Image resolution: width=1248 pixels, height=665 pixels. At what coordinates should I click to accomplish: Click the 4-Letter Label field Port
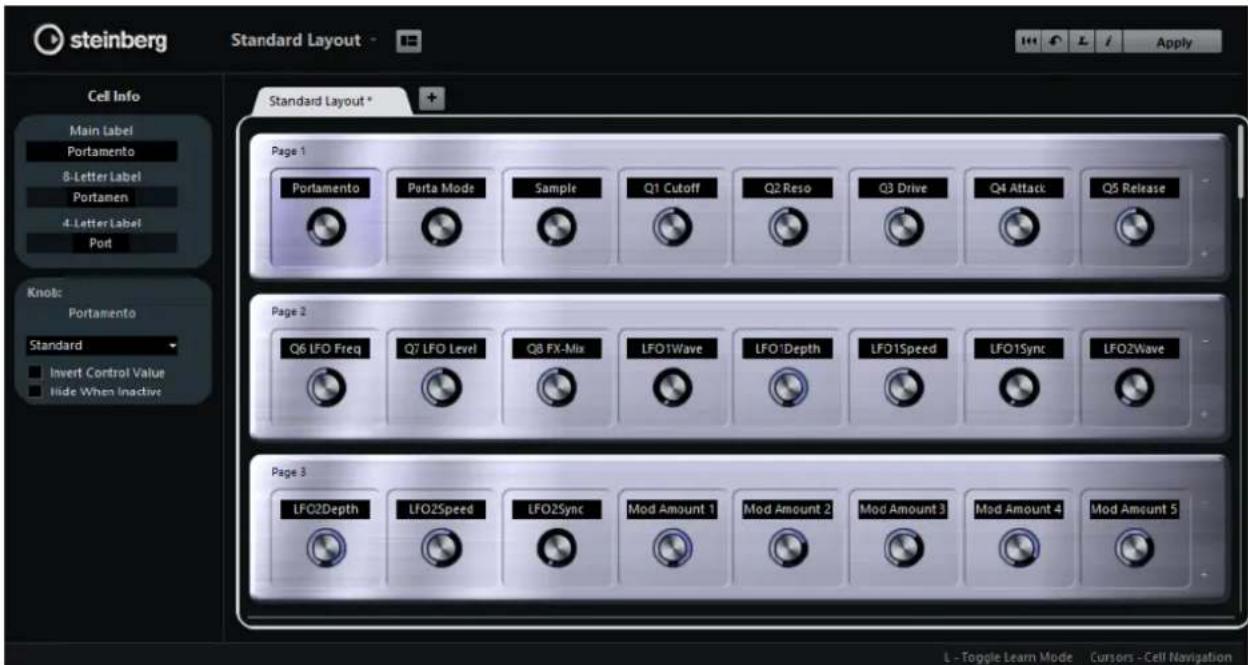tap(102, 242)
